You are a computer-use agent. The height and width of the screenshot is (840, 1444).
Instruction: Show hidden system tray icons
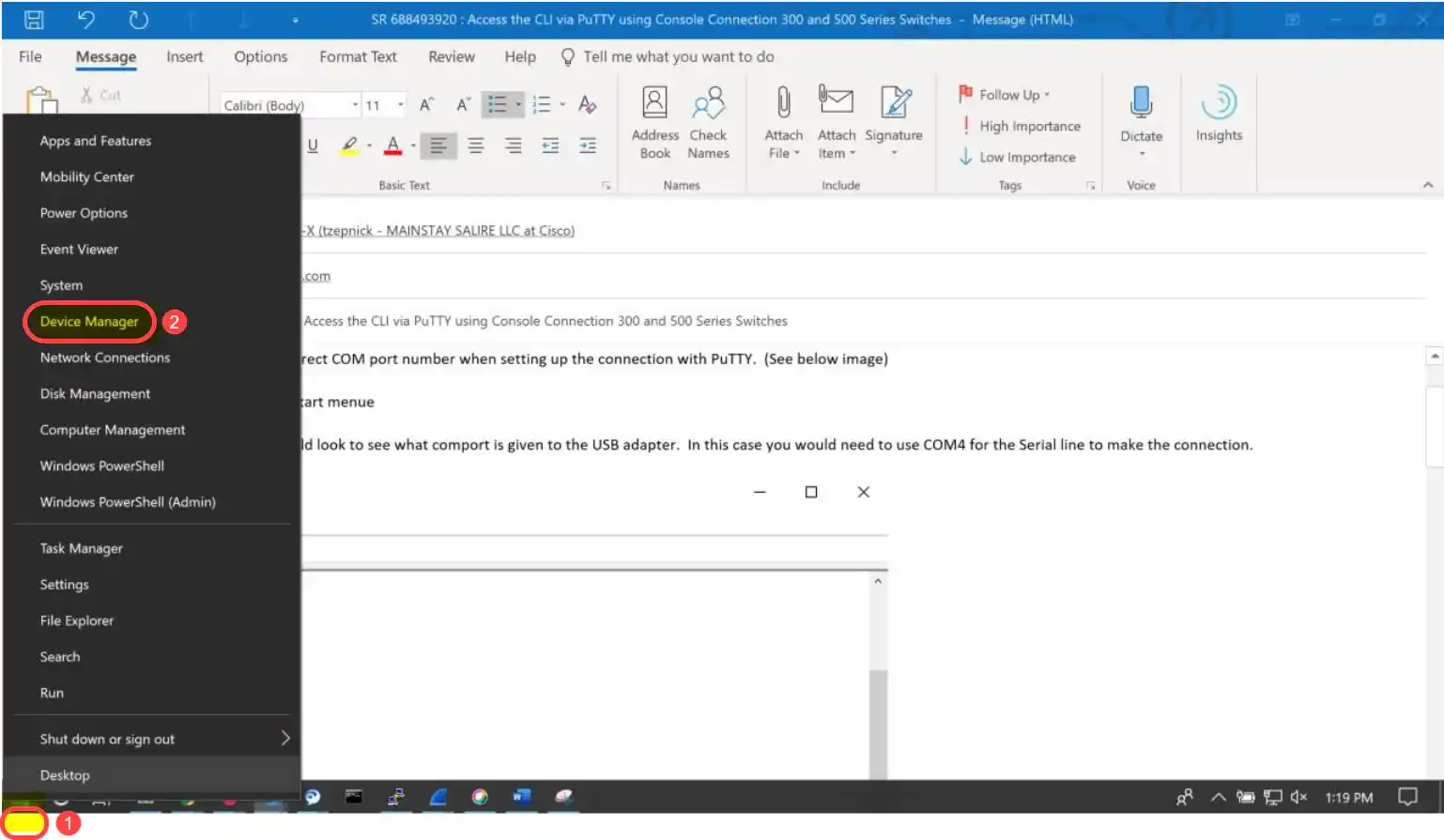[1218, 797]
